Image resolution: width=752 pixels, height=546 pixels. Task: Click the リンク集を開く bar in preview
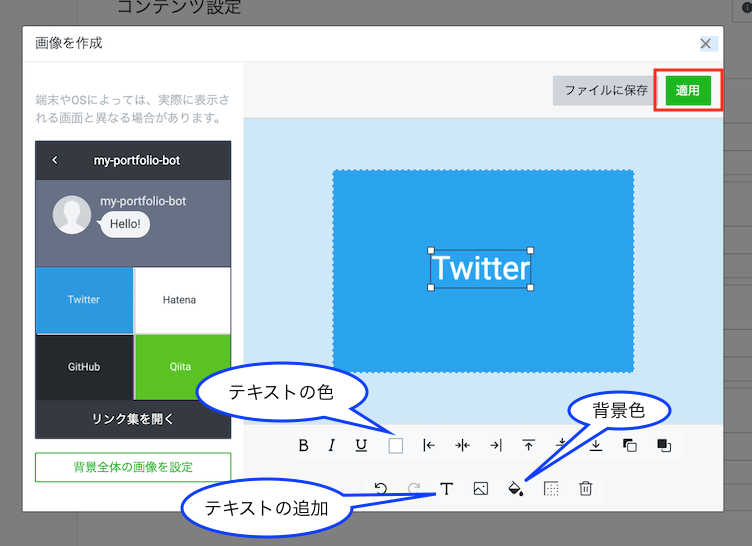(x=133, y=419)
